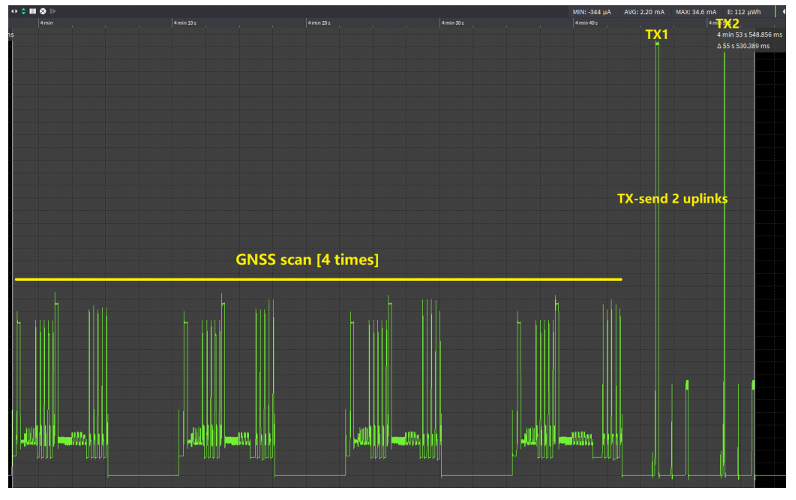Image resolution: width=796 pixels, height=500 pixels.
Task: Click the horizontal zoom fit arrows icon
Action: [14, 11]
